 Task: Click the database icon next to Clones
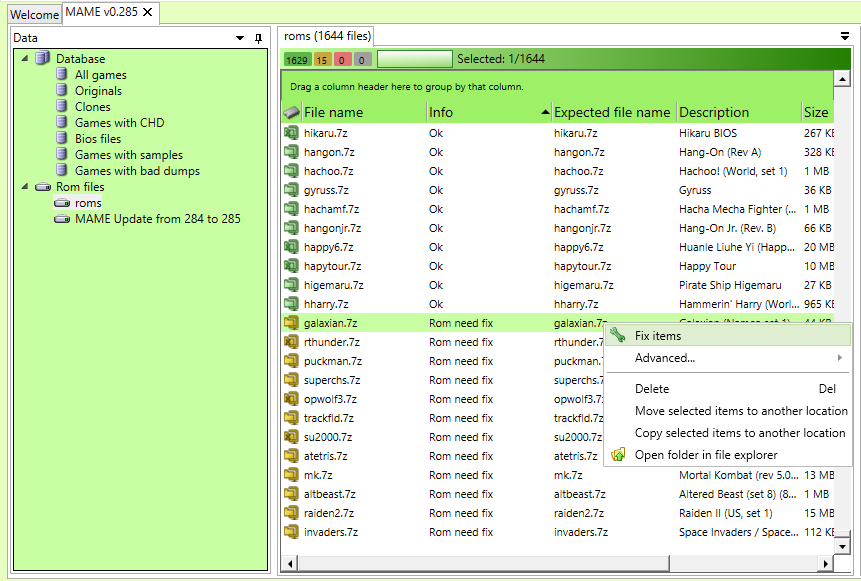pos(62,107)
